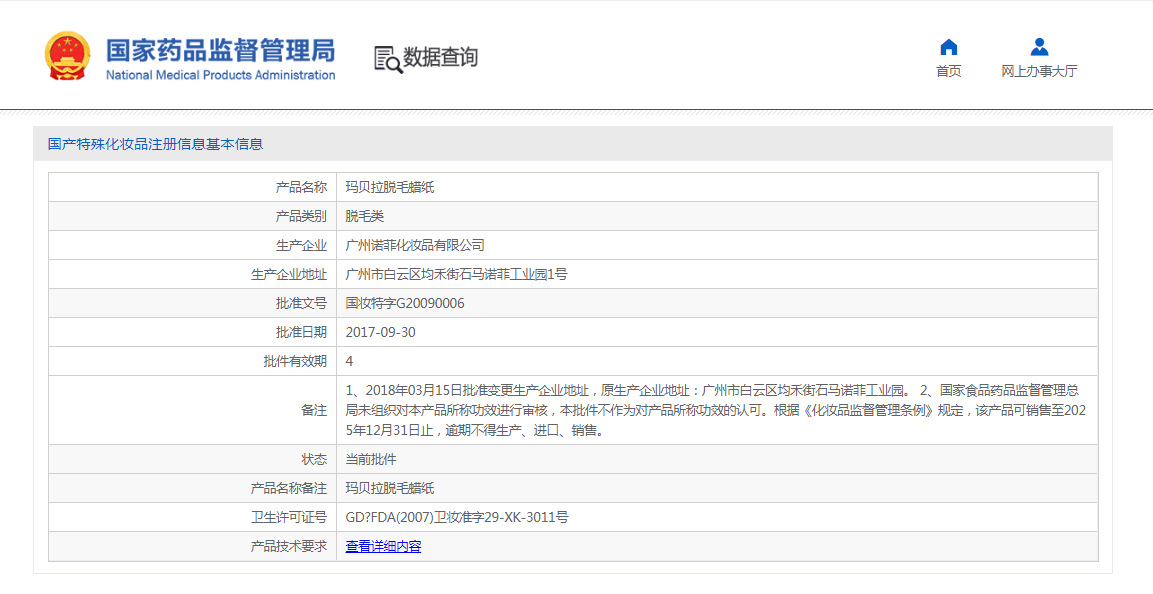
Task: Select validity value 4
Action: pos(349,361)
